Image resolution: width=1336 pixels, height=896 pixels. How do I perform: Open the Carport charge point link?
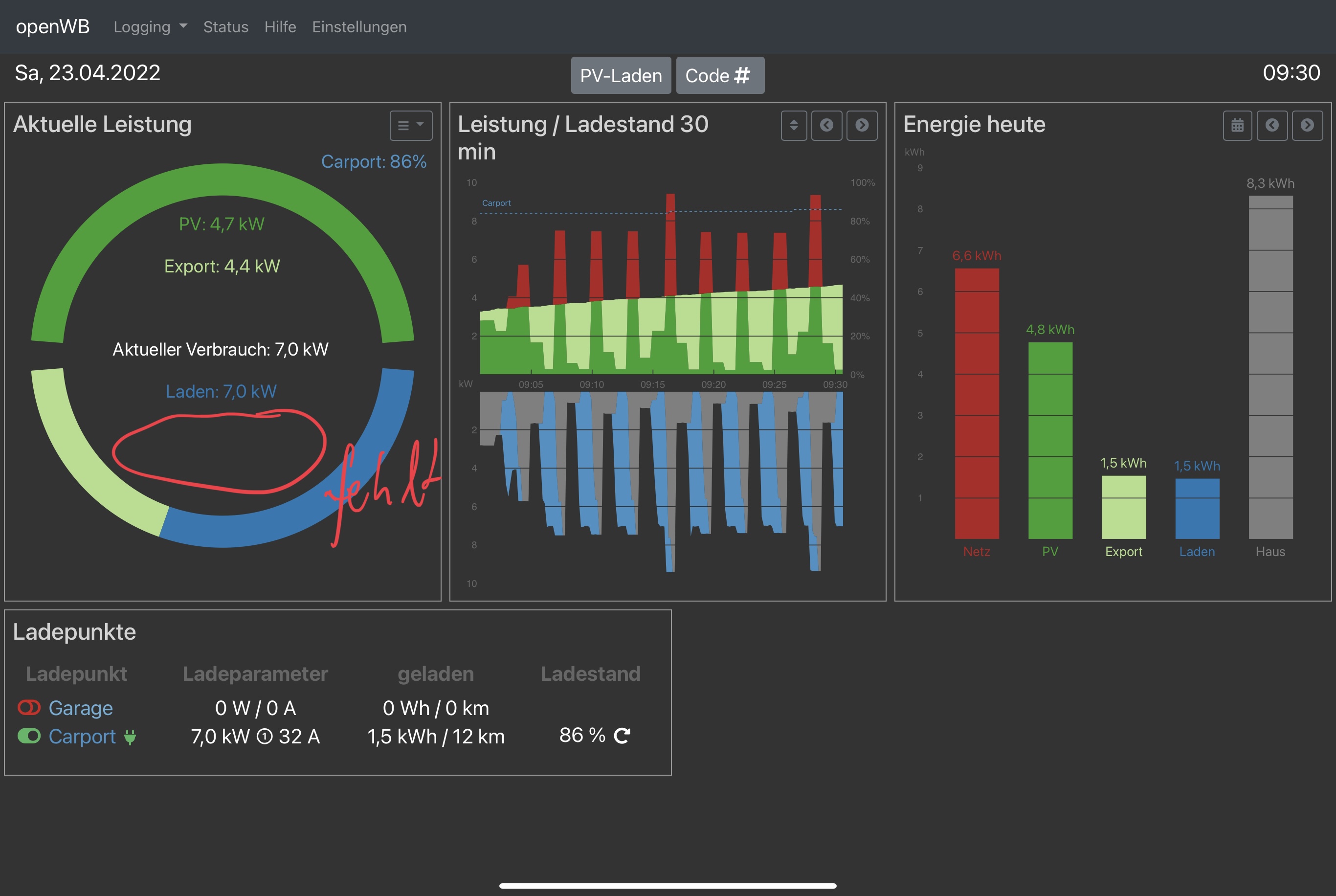pyautogui.click(x=82, y=737)
